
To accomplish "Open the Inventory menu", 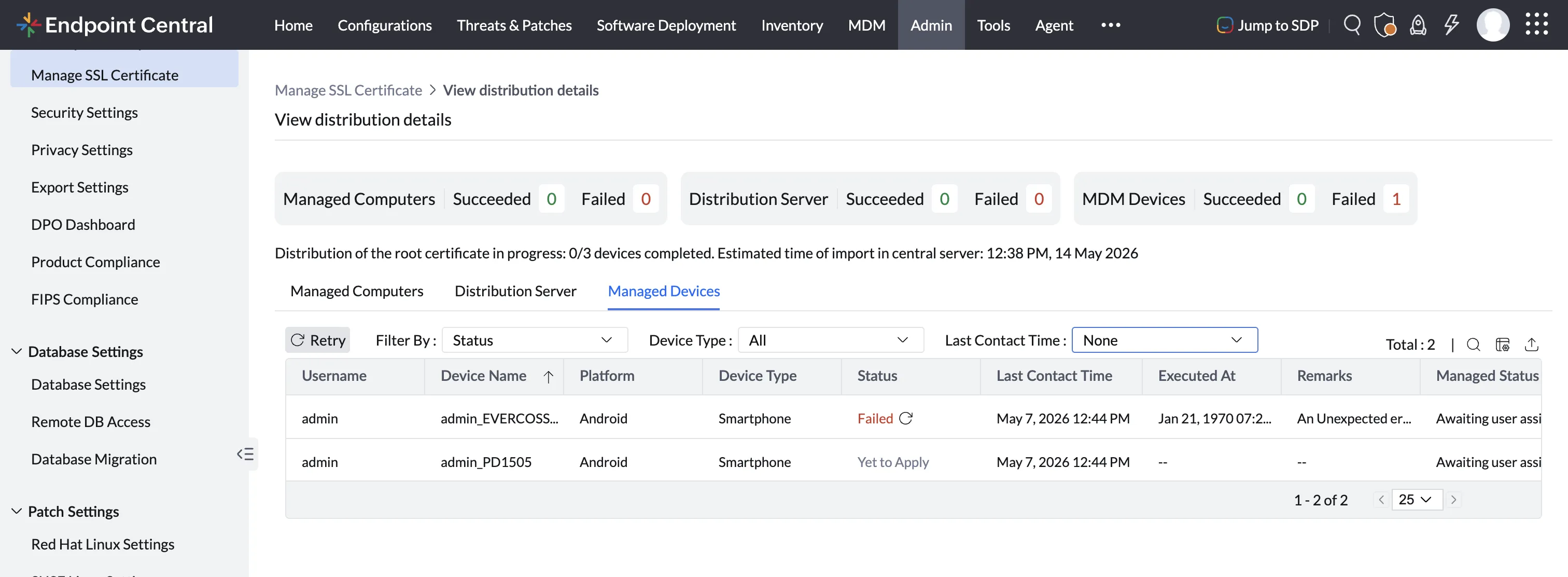I will click(792, 25).
